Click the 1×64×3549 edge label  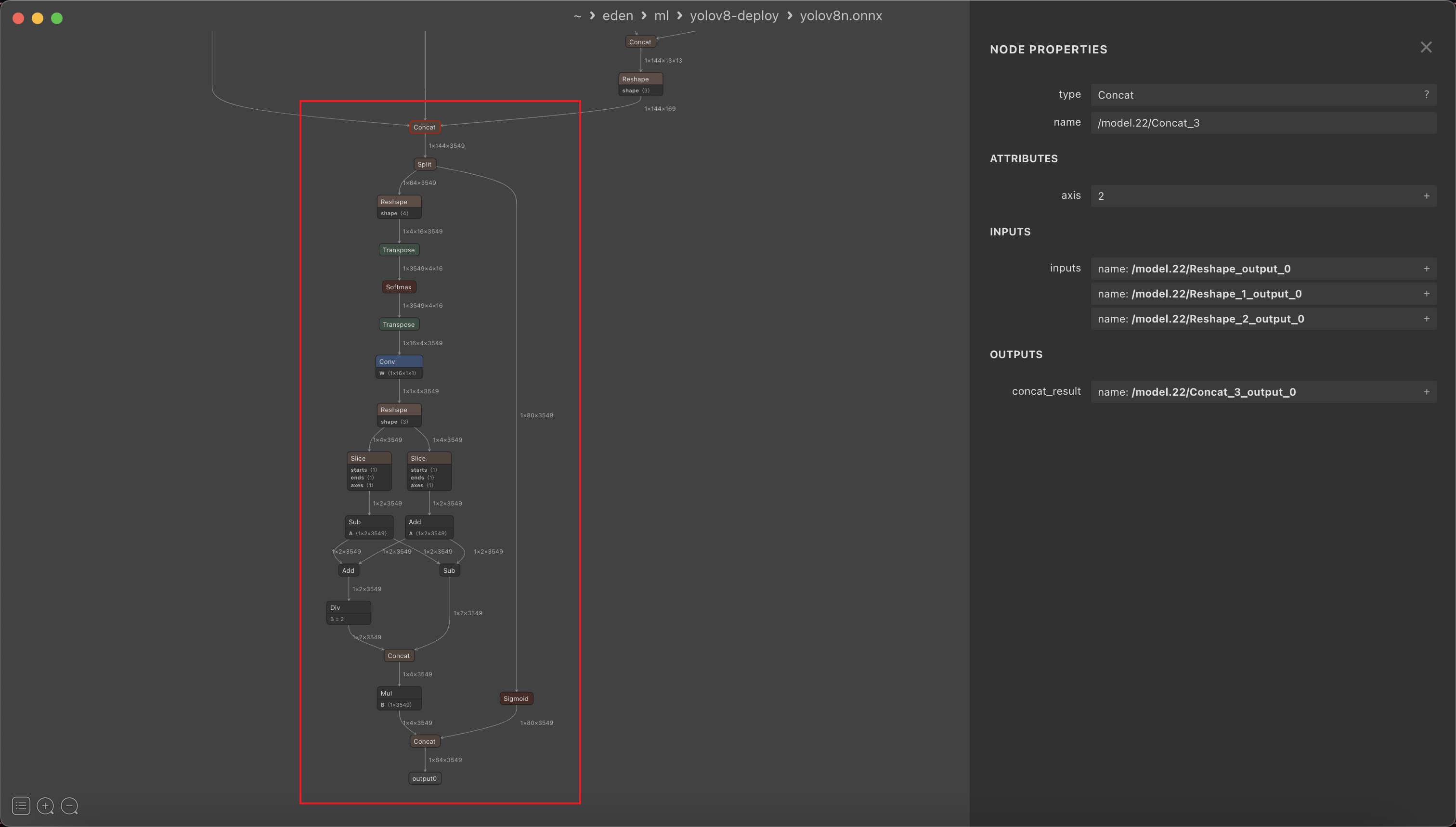[419, 183]
